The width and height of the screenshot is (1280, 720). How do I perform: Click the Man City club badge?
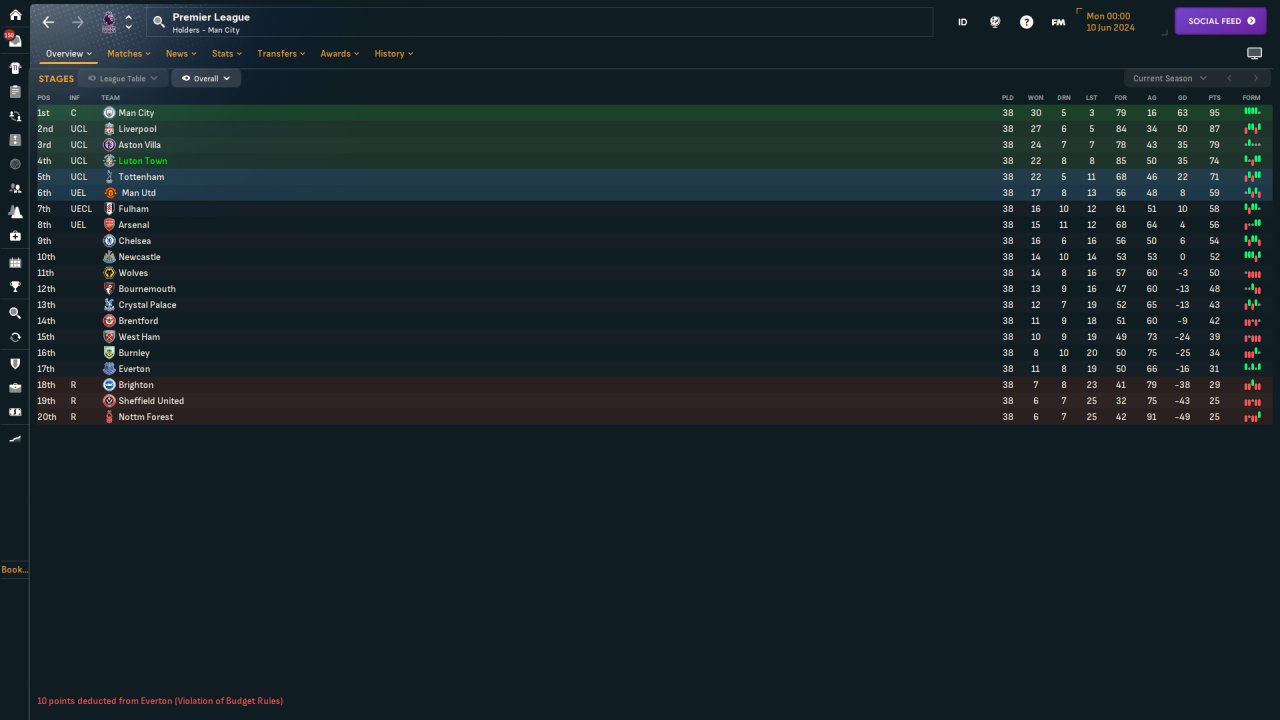point(109,113)
